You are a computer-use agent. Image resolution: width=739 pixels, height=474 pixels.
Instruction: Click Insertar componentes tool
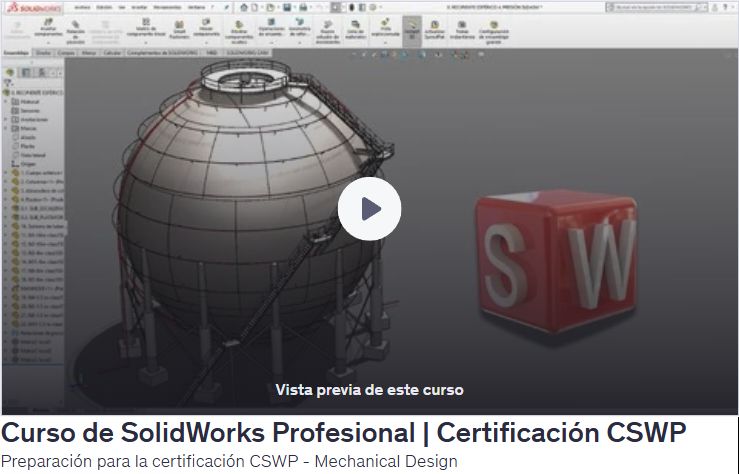click(x=48, y=29)
